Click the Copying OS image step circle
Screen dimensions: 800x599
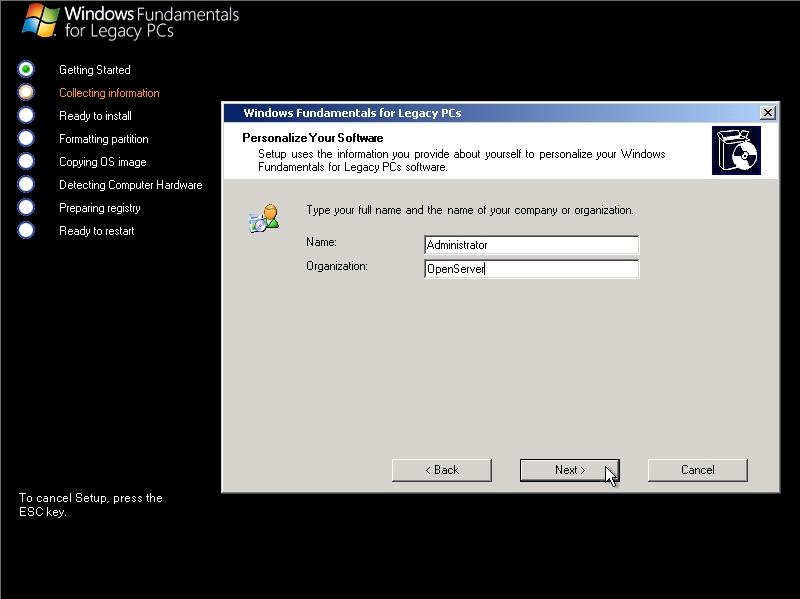tap(26, 161)
